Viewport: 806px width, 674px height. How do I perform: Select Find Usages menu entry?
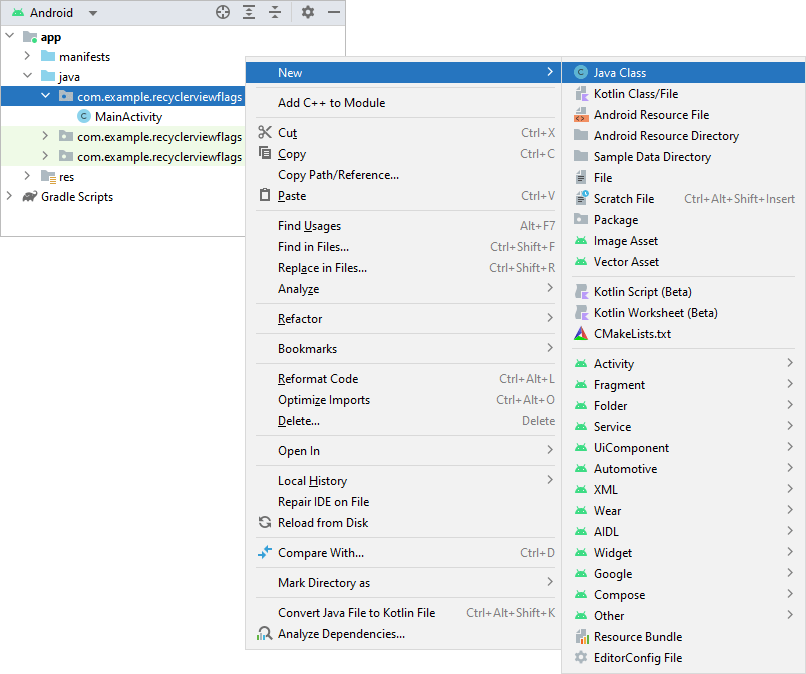[403, 226]
